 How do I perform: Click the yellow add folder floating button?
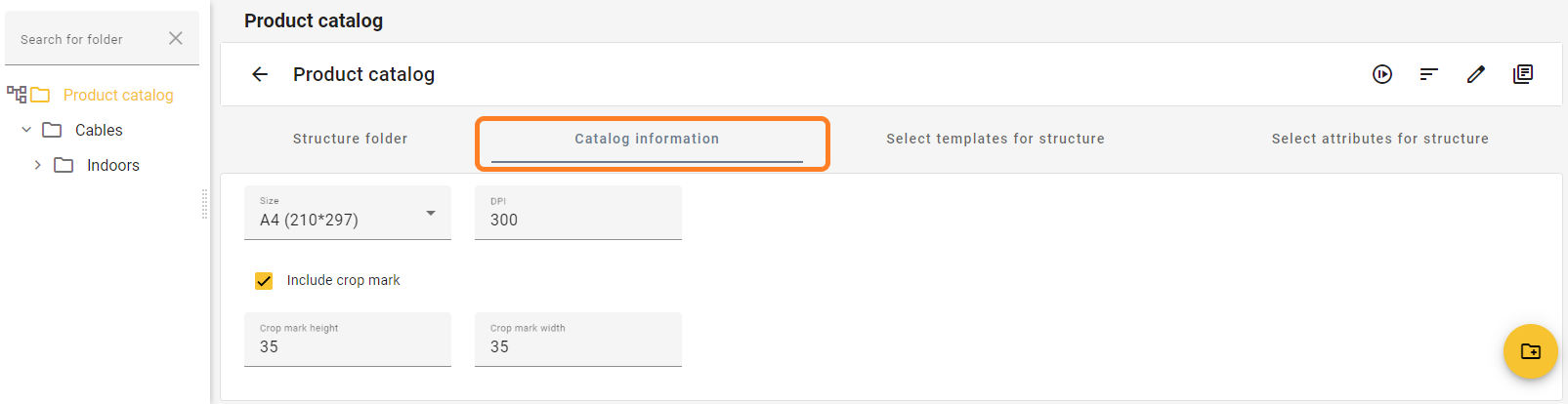tap(1531, 351)
